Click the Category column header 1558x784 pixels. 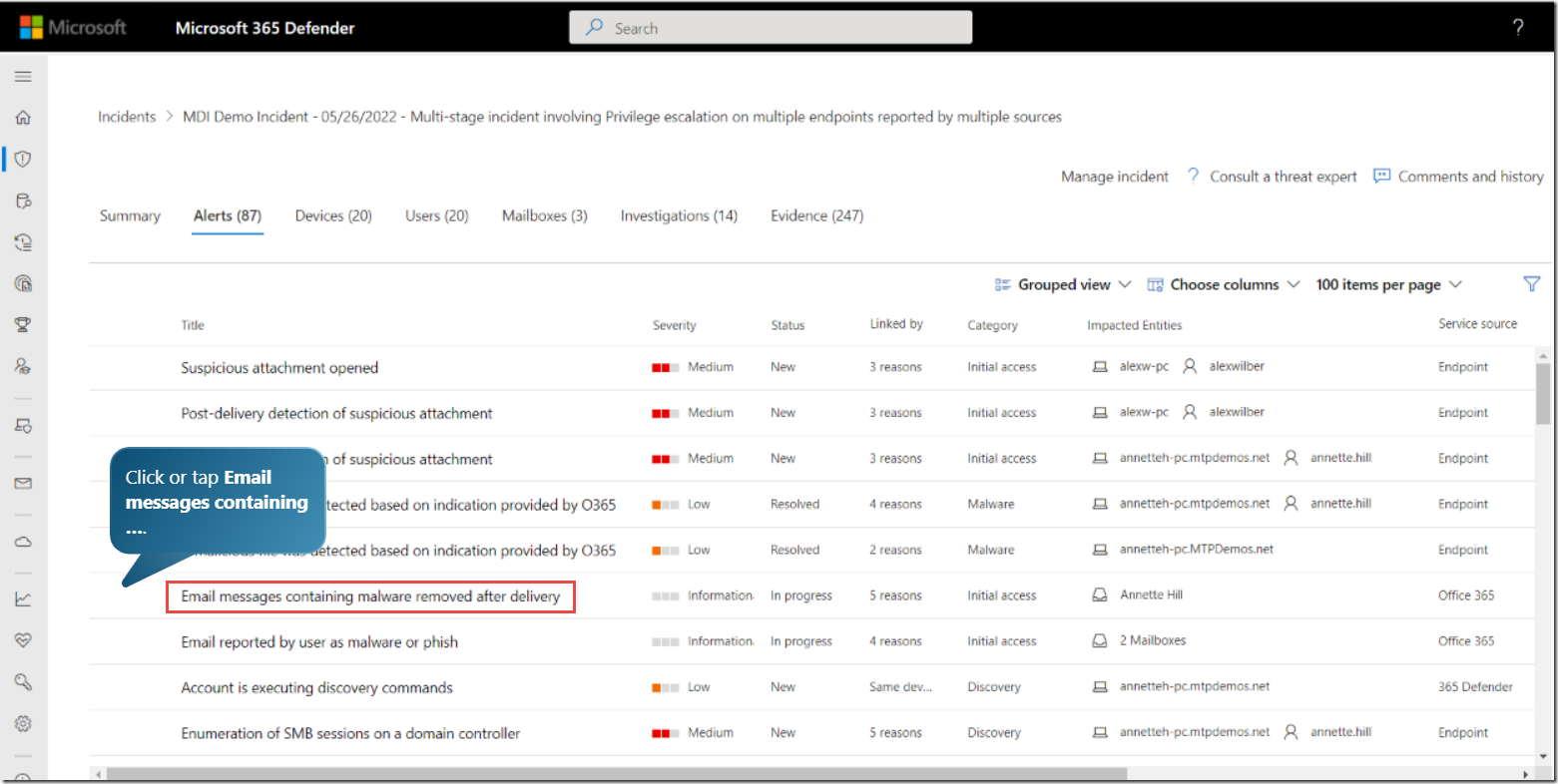click(x=992, y=325)
